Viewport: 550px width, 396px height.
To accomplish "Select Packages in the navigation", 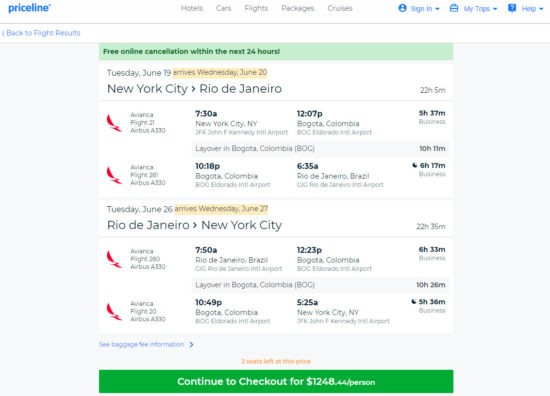I will click(297, 8).
